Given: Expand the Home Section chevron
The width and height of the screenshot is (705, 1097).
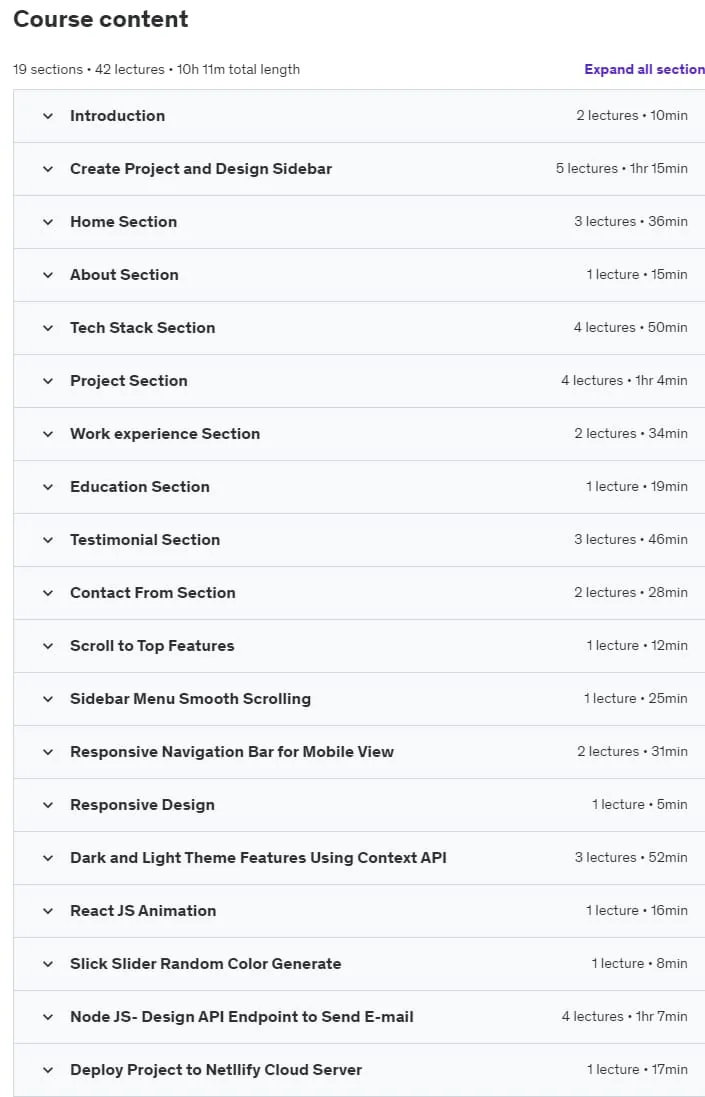Looking at the screenshot, I should [48, 222].
